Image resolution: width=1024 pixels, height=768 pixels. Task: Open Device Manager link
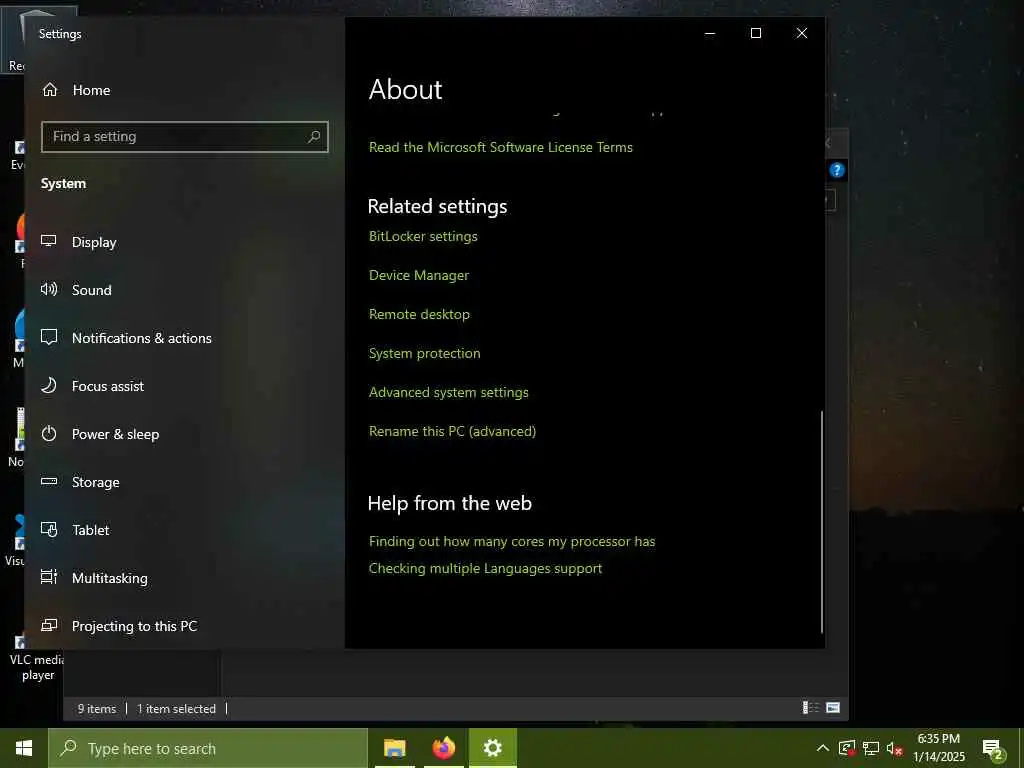pyautogui.click(x=419, y=276)
